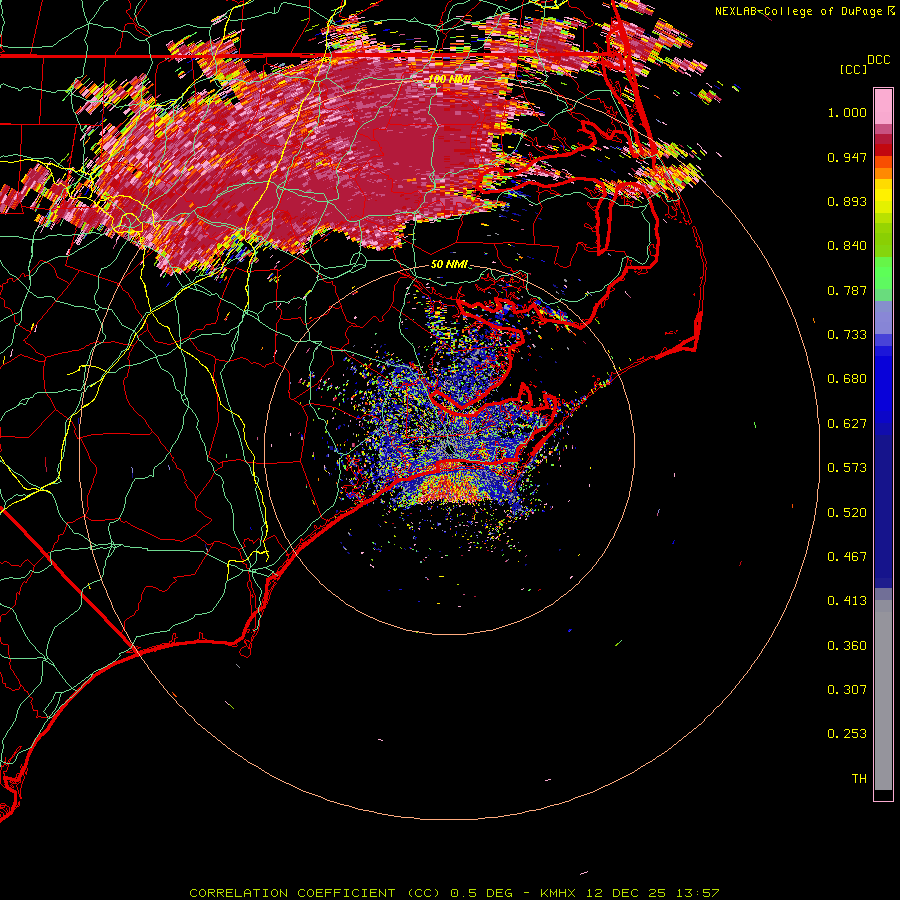Viewport: 900px width, 900px height.
Task: Click the 50 NMI range ring label
Action: tap(449, 265)
